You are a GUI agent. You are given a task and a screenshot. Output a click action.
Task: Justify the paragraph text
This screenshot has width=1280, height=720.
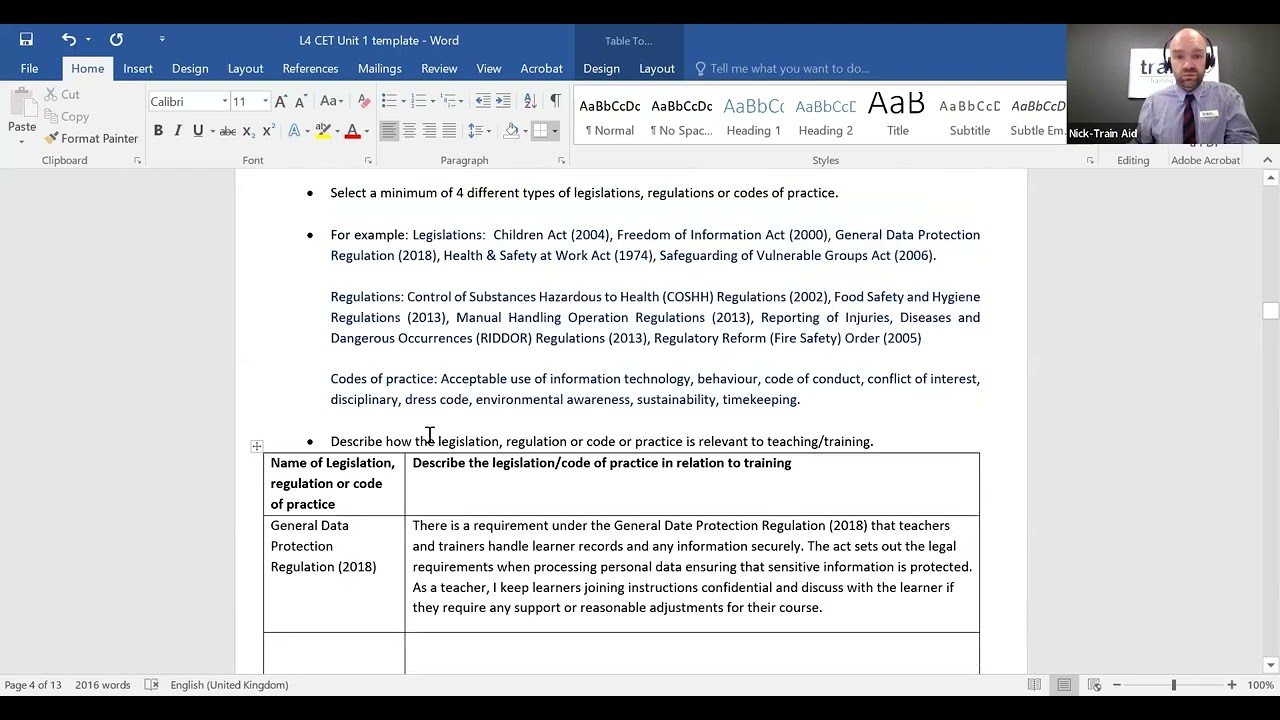[449, 131]
